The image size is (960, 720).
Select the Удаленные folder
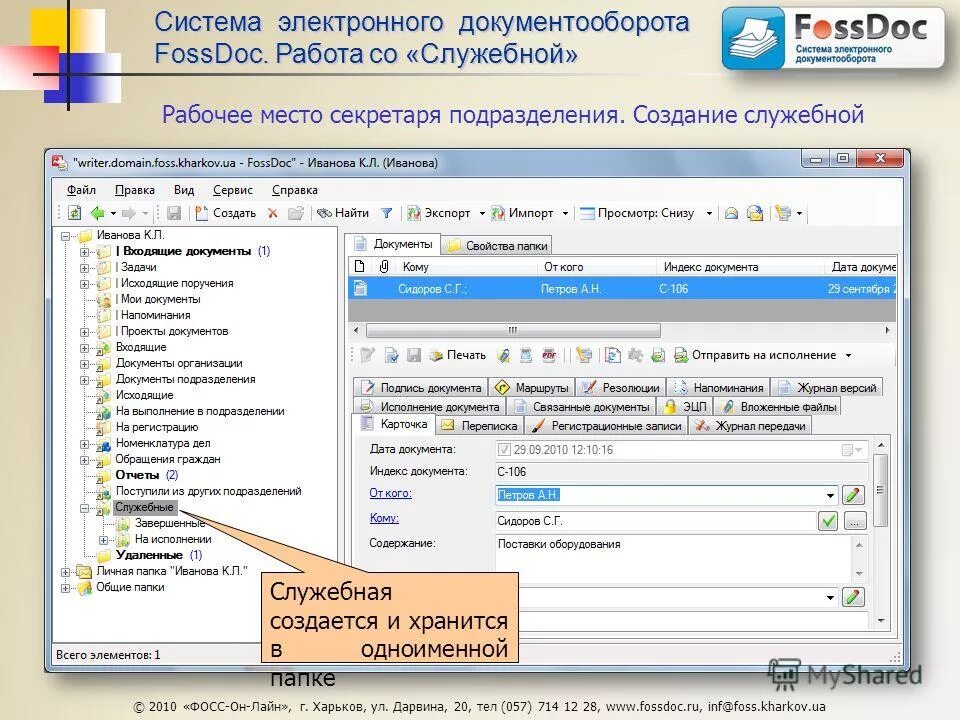click(x=149, y=555)
